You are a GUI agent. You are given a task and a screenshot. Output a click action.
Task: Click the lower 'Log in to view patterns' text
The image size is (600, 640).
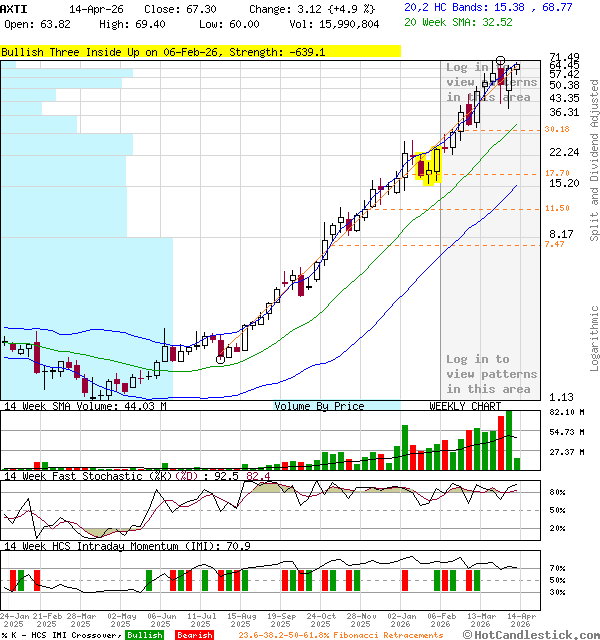(491, 374)
